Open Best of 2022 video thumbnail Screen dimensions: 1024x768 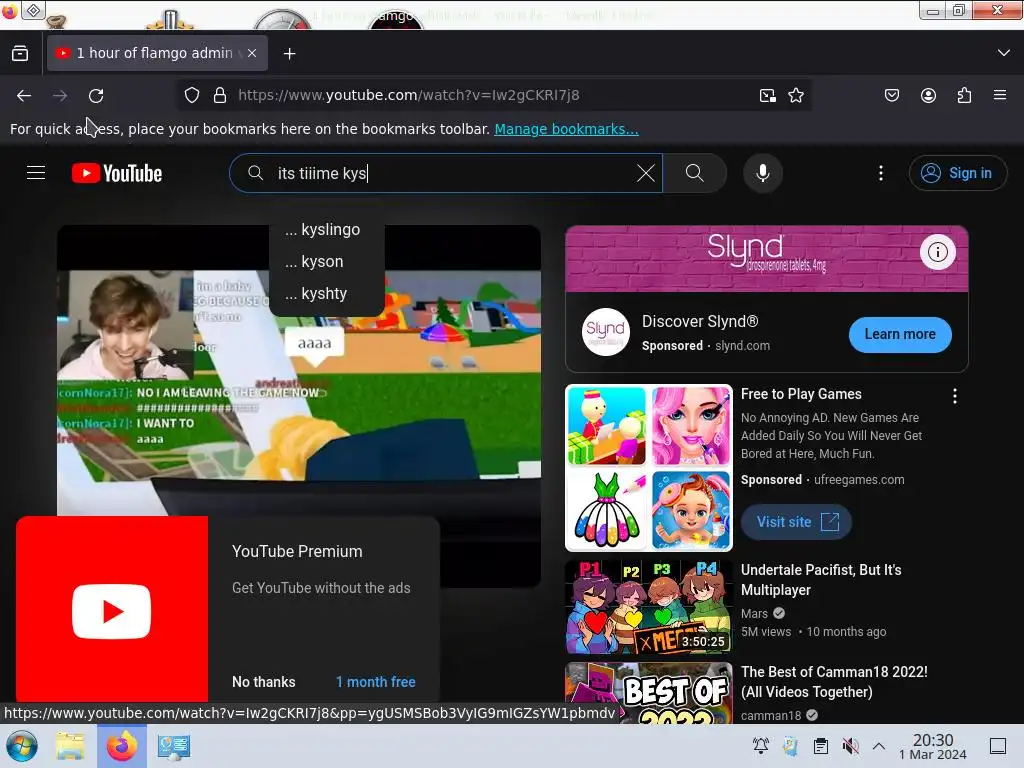tap(648, 693)
